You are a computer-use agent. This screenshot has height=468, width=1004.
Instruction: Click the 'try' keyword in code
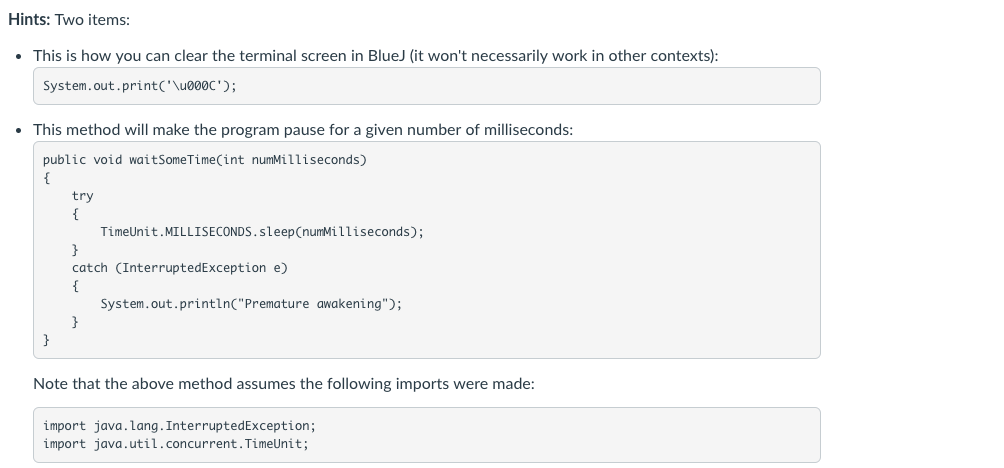click(83, 196)
